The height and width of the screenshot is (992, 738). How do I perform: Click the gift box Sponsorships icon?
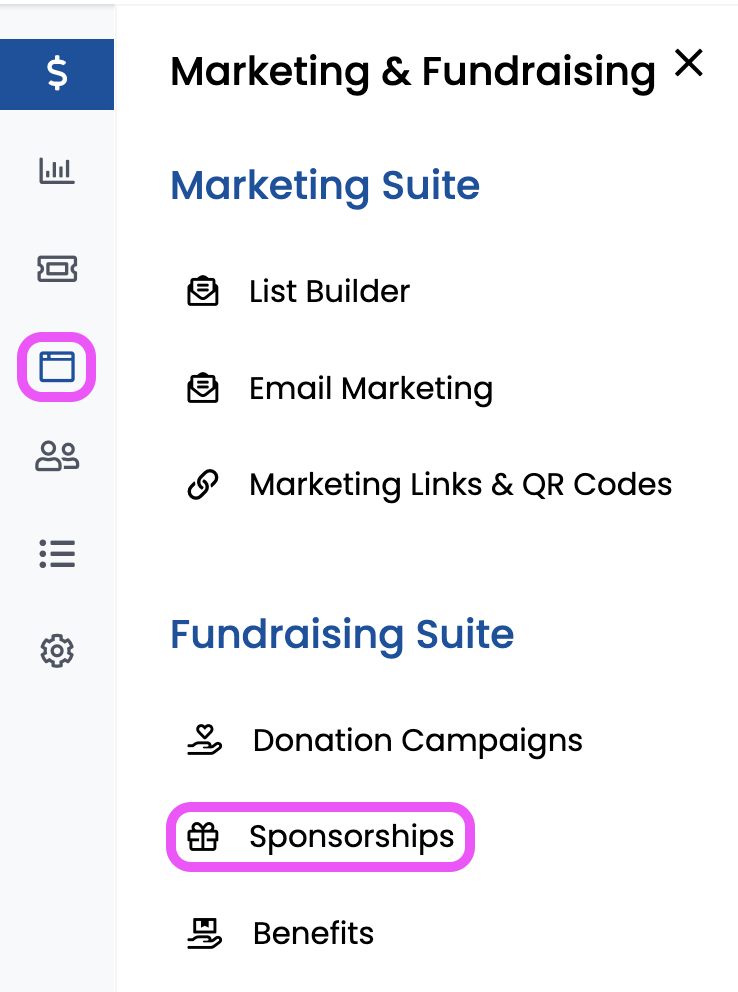[x=203, y=836]
